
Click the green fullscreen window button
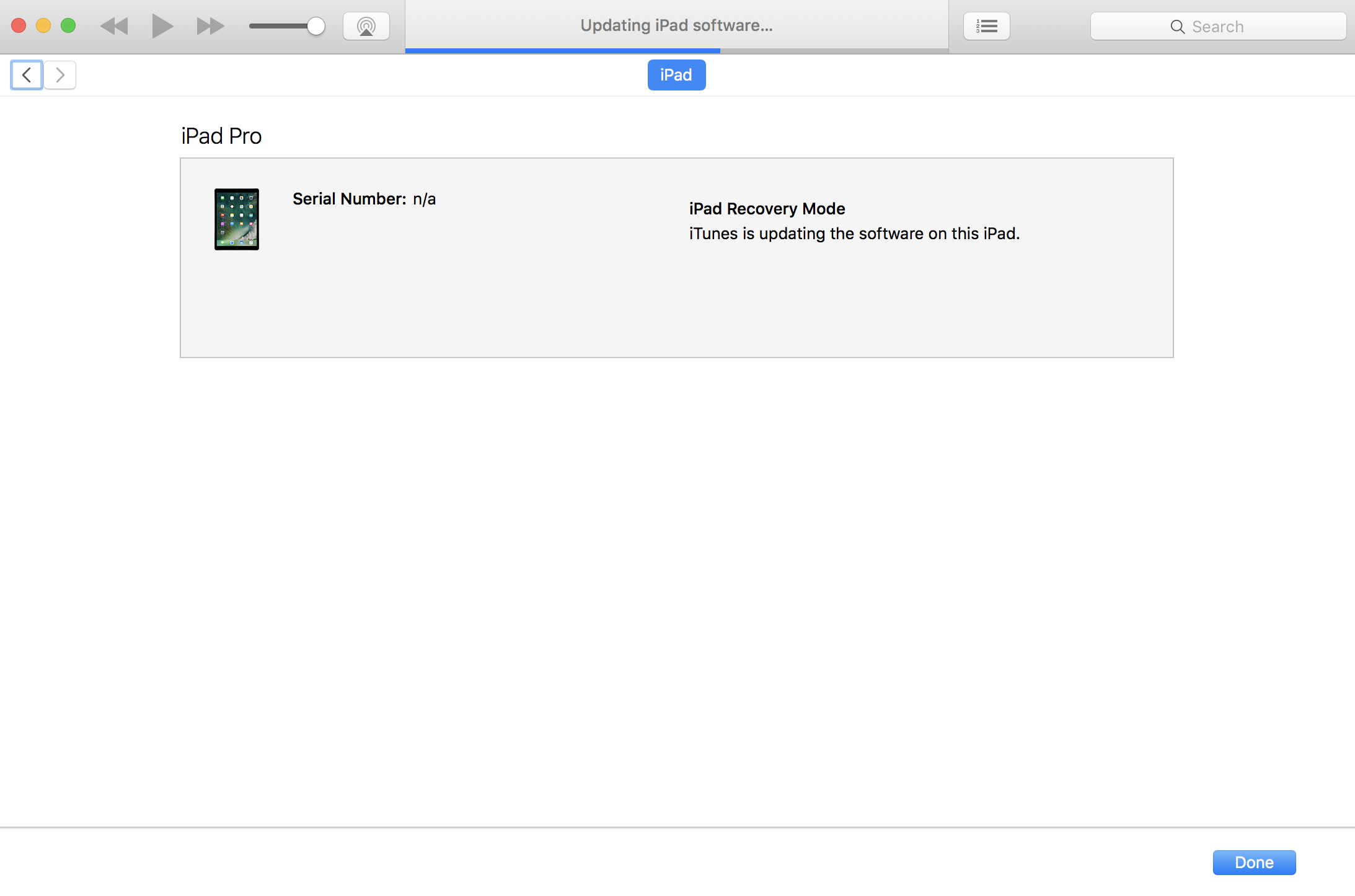click(x=68, y=25)
